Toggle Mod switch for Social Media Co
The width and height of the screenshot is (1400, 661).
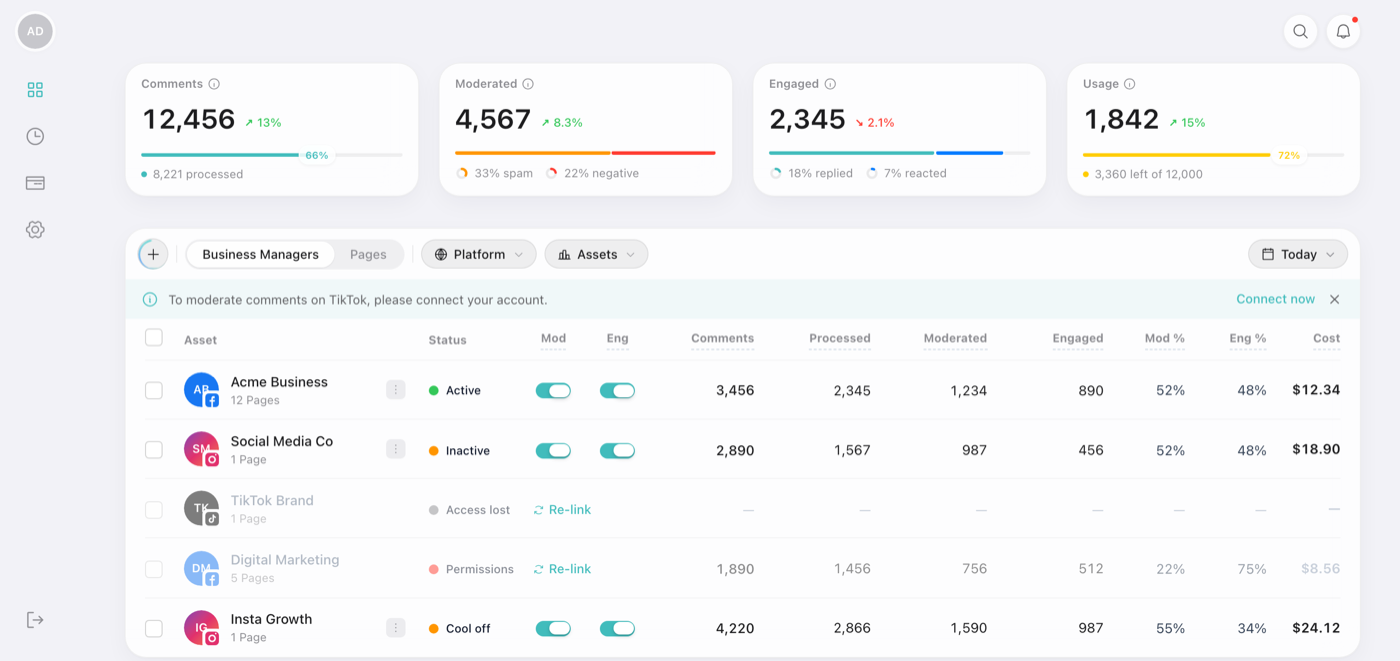coord(553,450)
